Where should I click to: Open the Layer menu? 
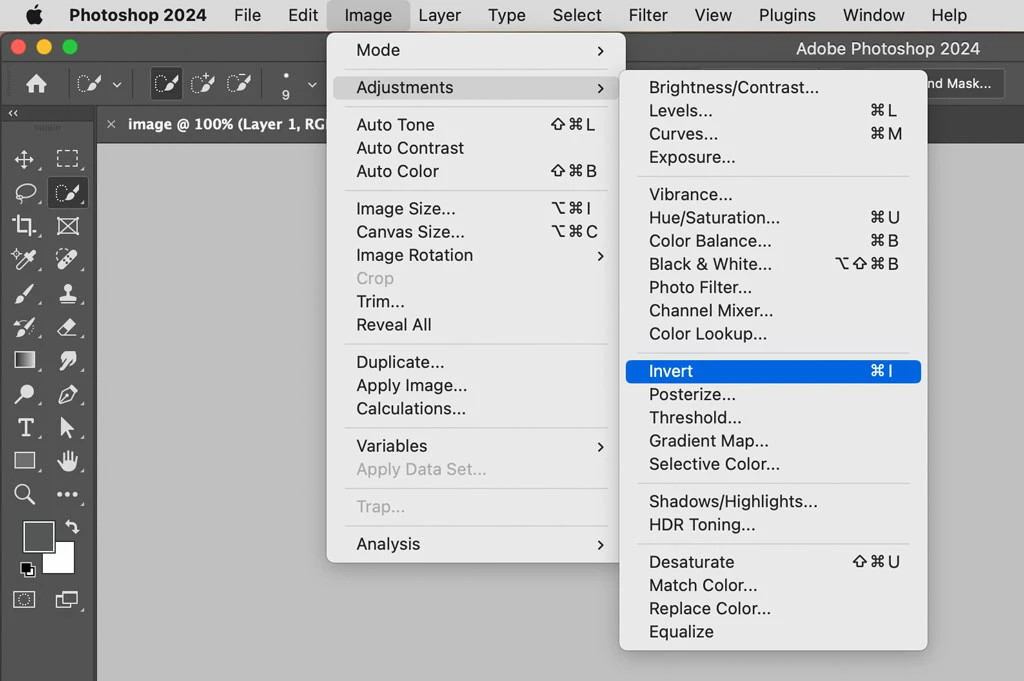click(440, 15)
